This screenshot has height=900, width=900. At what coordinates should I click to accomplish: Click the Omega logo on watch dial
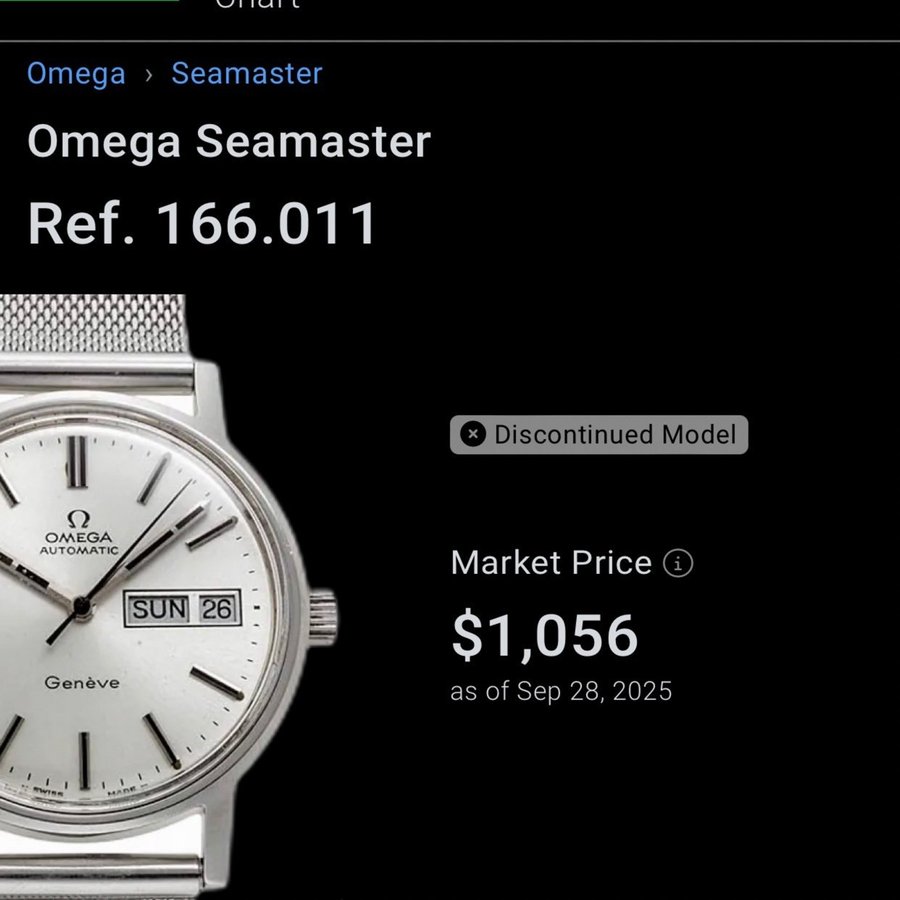click(78, 519)
